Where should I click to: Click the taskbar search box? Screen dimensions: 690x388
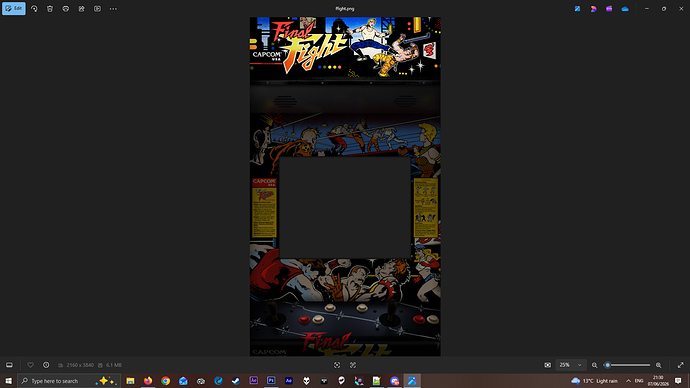coord(69,381)
